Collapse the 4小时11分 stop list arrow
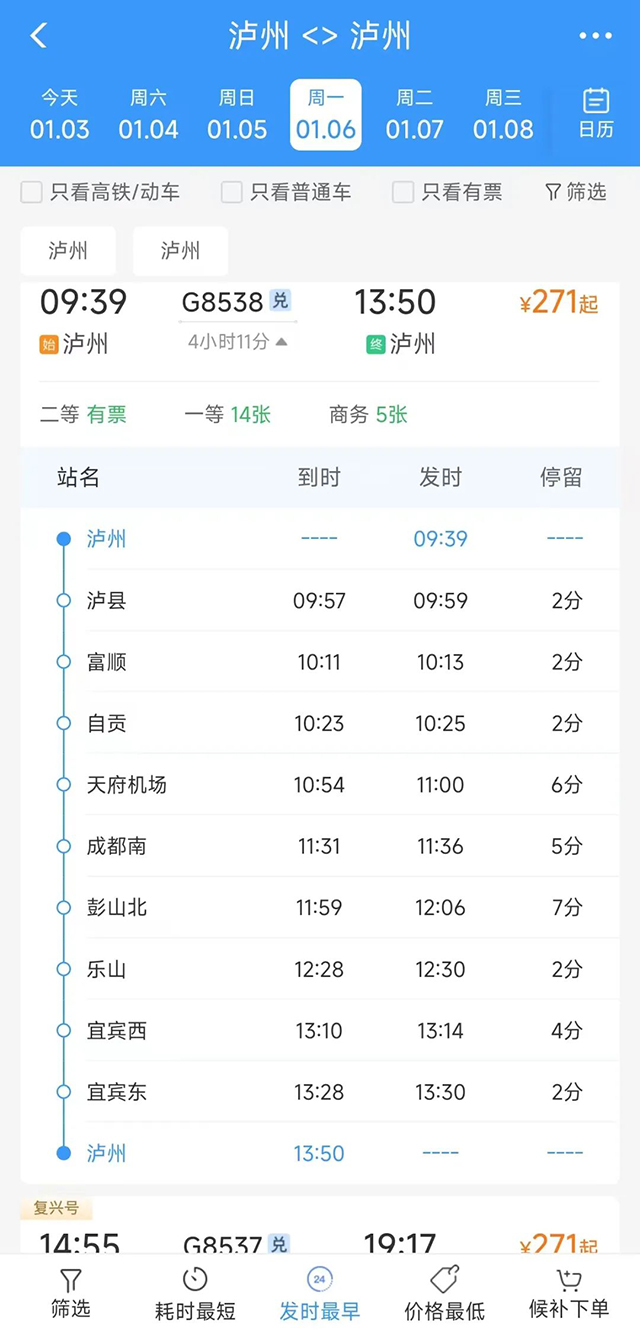 [282, 342]
